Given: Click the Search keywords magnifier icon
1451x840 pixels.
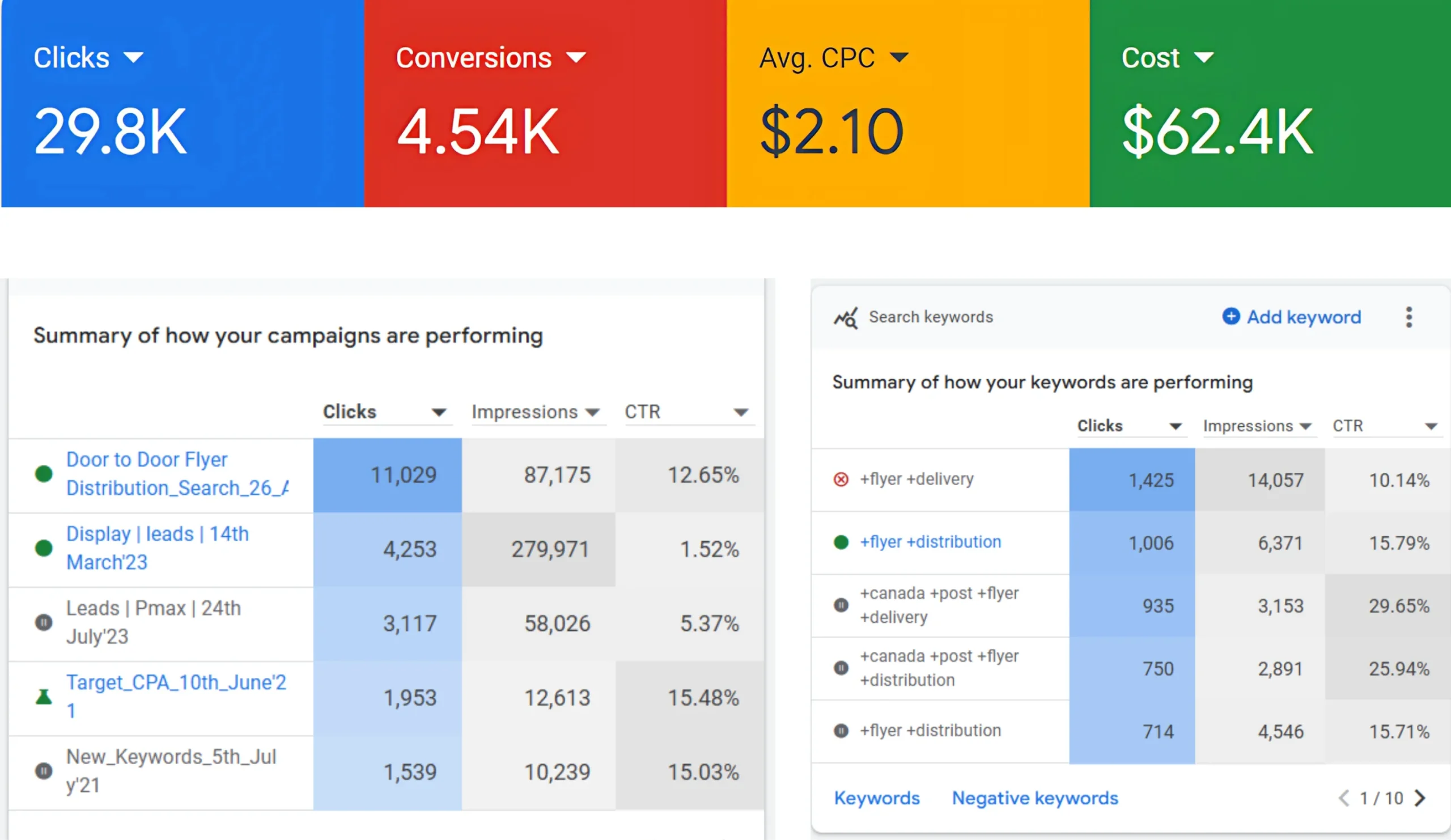Looking at the screenshot, I should point(846,317).
